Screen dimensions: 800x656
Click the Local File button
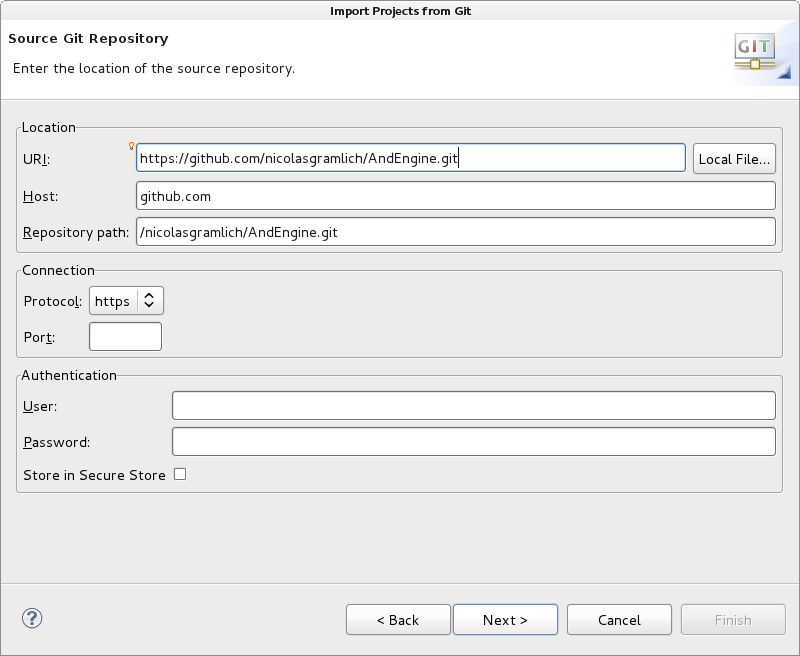pos(733,157)
